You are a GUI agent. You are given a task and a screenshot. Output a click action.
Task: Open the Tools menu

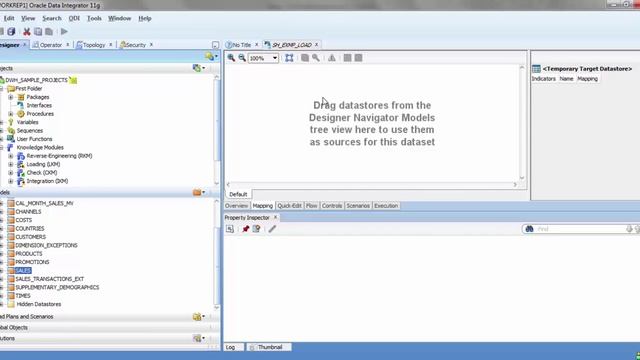[x=94, y=18]
